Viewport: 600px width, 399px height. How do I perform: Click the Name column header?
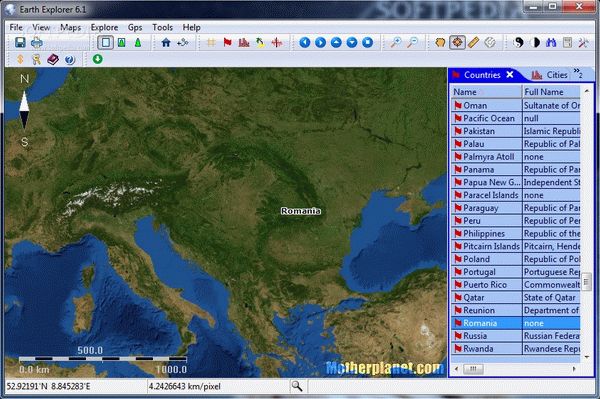486,92
